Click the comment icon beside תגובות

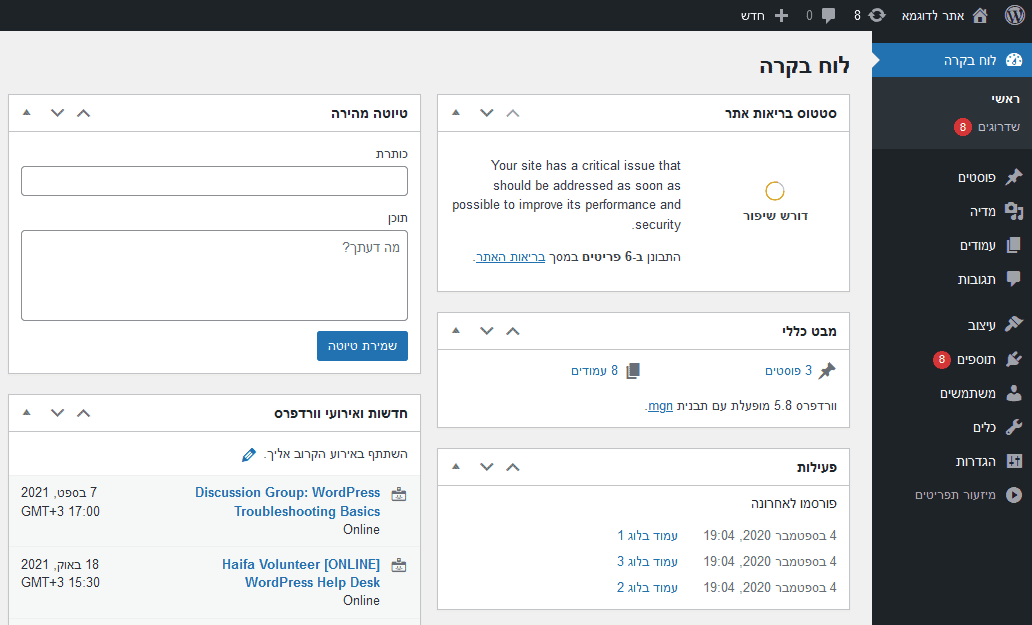tap(1014, 279)
